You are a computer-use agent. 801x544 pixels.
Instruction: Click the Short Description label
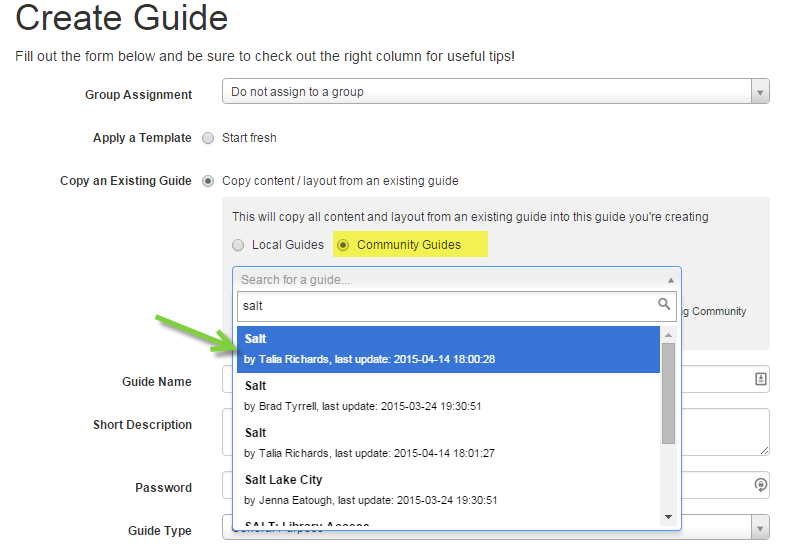(x=143, y=425)
